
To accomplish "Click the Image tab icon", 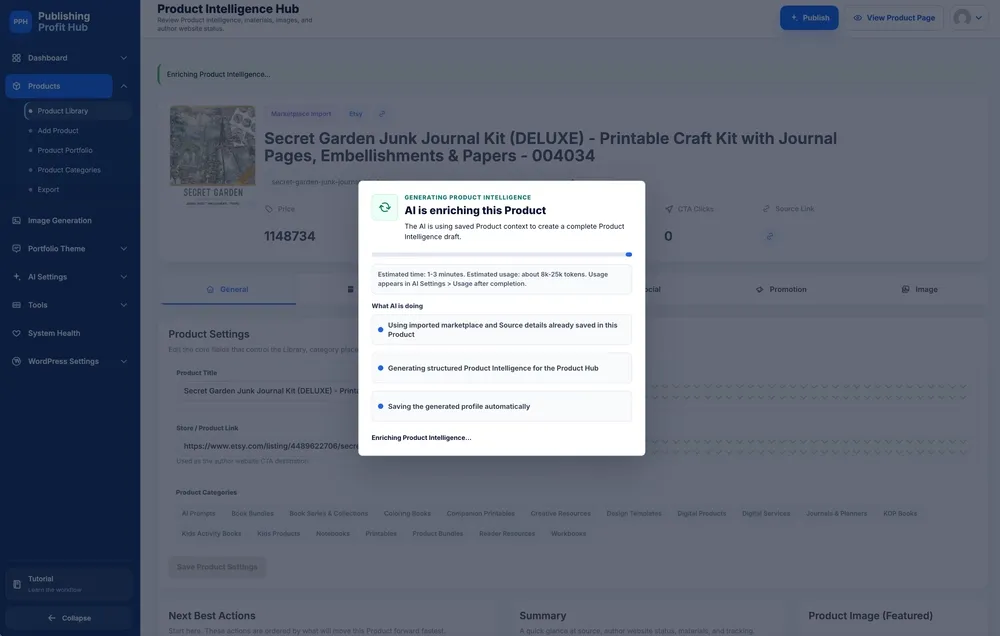I will (906, 290).
